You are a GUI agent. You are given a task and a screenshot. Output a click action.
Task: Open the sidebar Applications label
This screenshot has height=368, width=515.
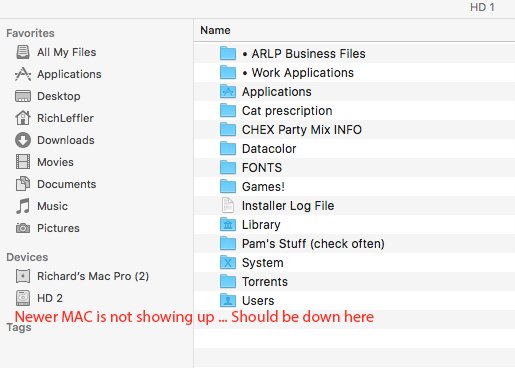[69, 74]
